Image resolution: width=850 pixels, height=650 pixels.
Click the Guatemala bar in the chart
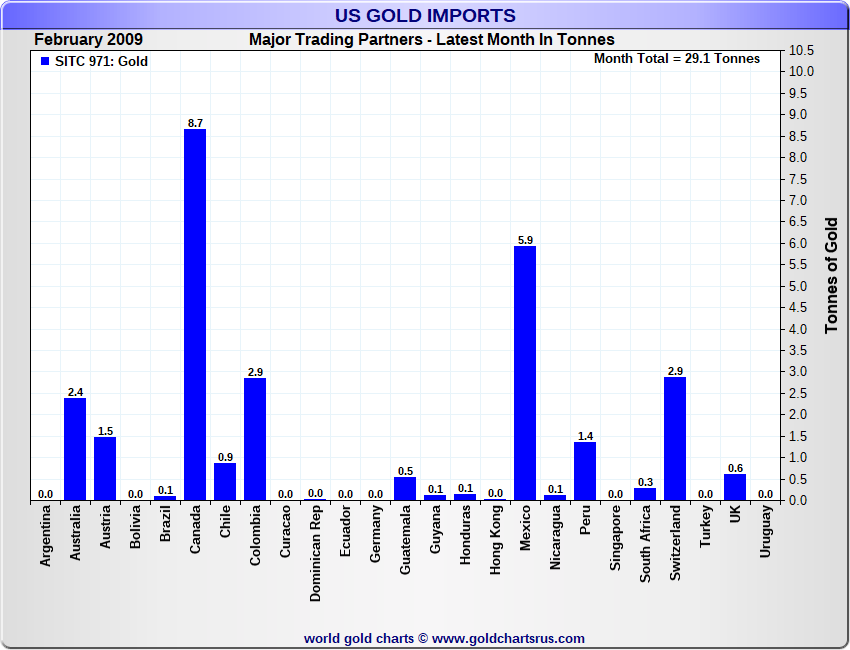click(x=405, y=488)
